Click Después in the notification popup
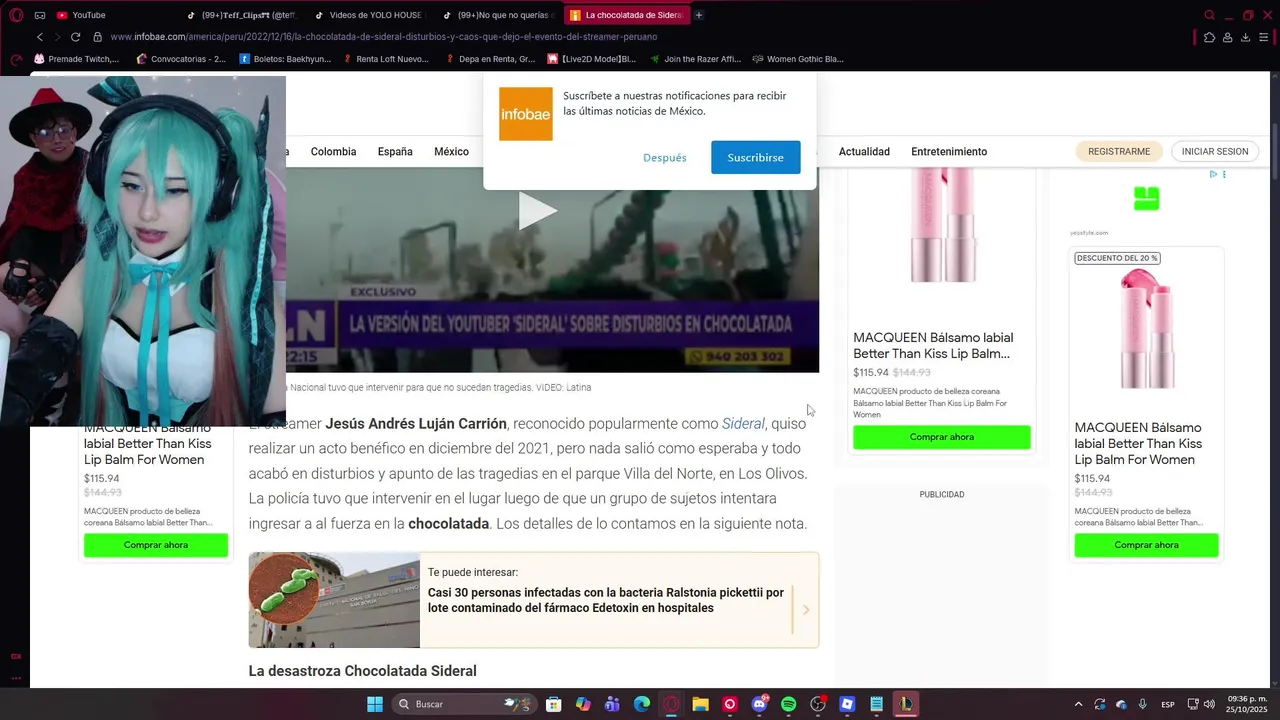1280x720 pixels. [x=665, y=158]
